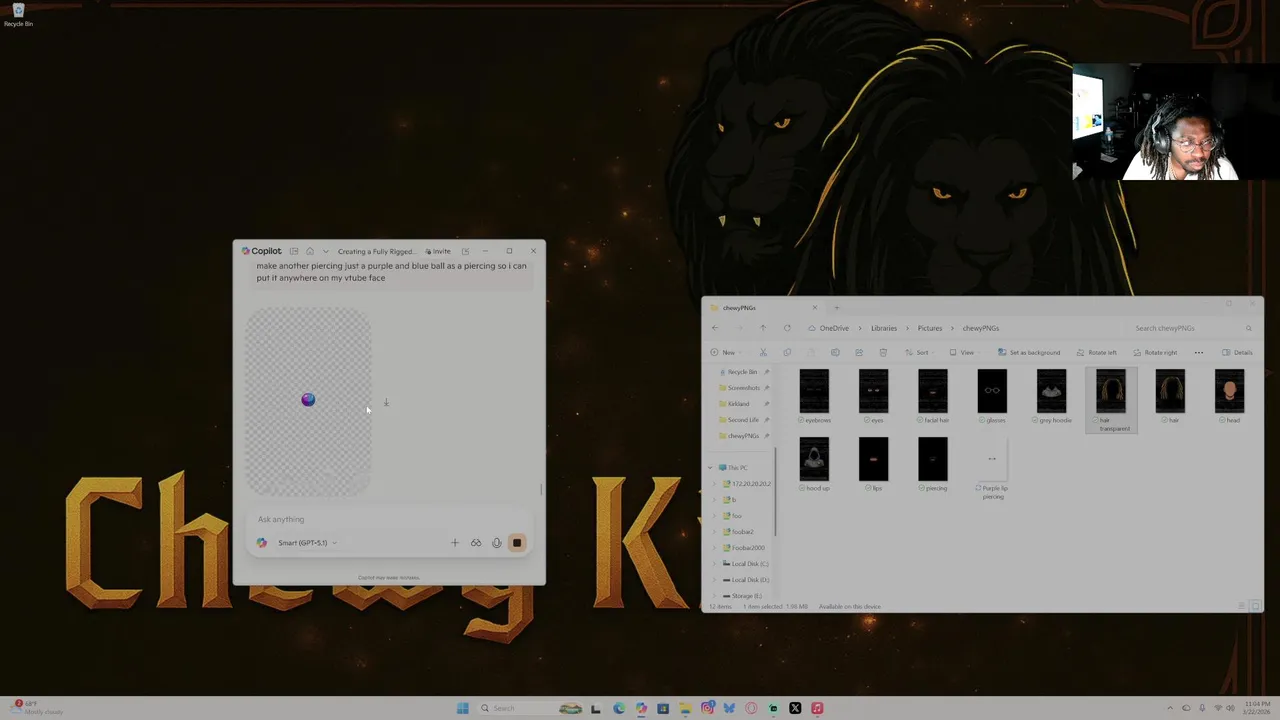The image size is (1280, 720).
Task: Stop the Copilot response generation
Action: tap(517, 543)
